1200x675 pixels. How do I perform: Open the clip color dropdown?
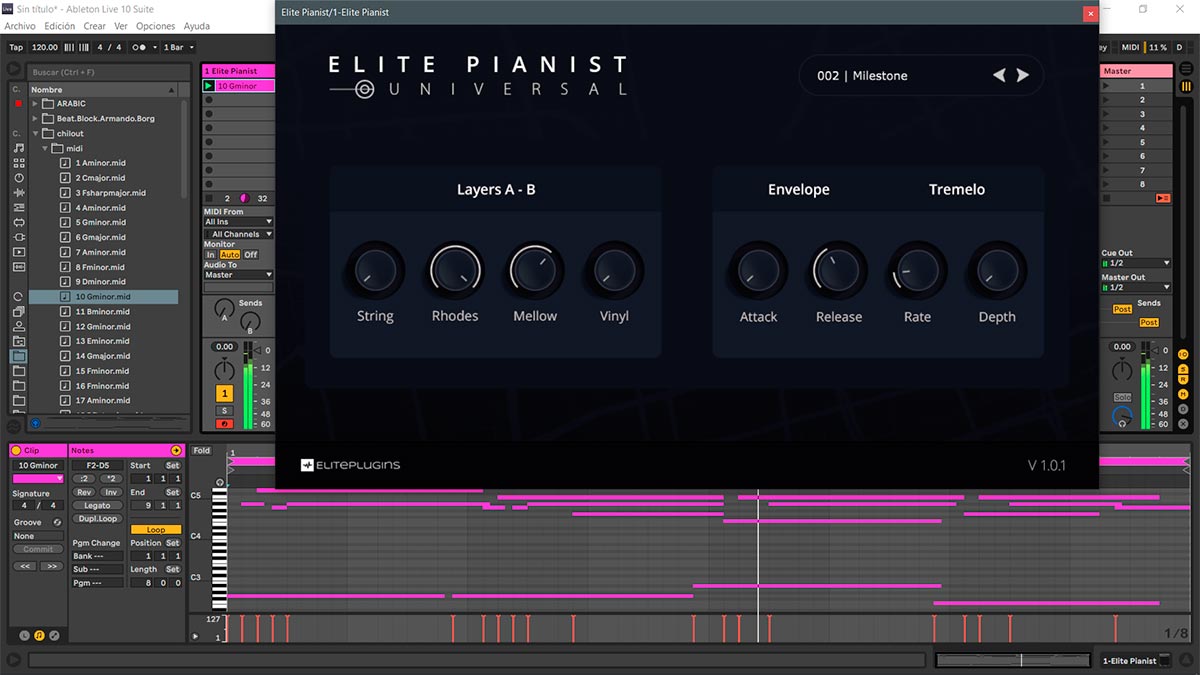pyautogui.click(x=38, y=479)
